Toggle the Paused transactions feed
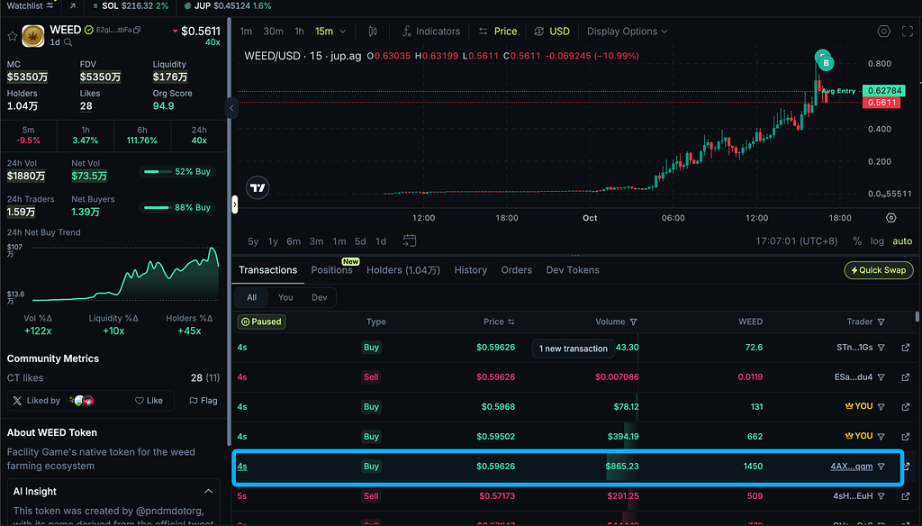 261,322
